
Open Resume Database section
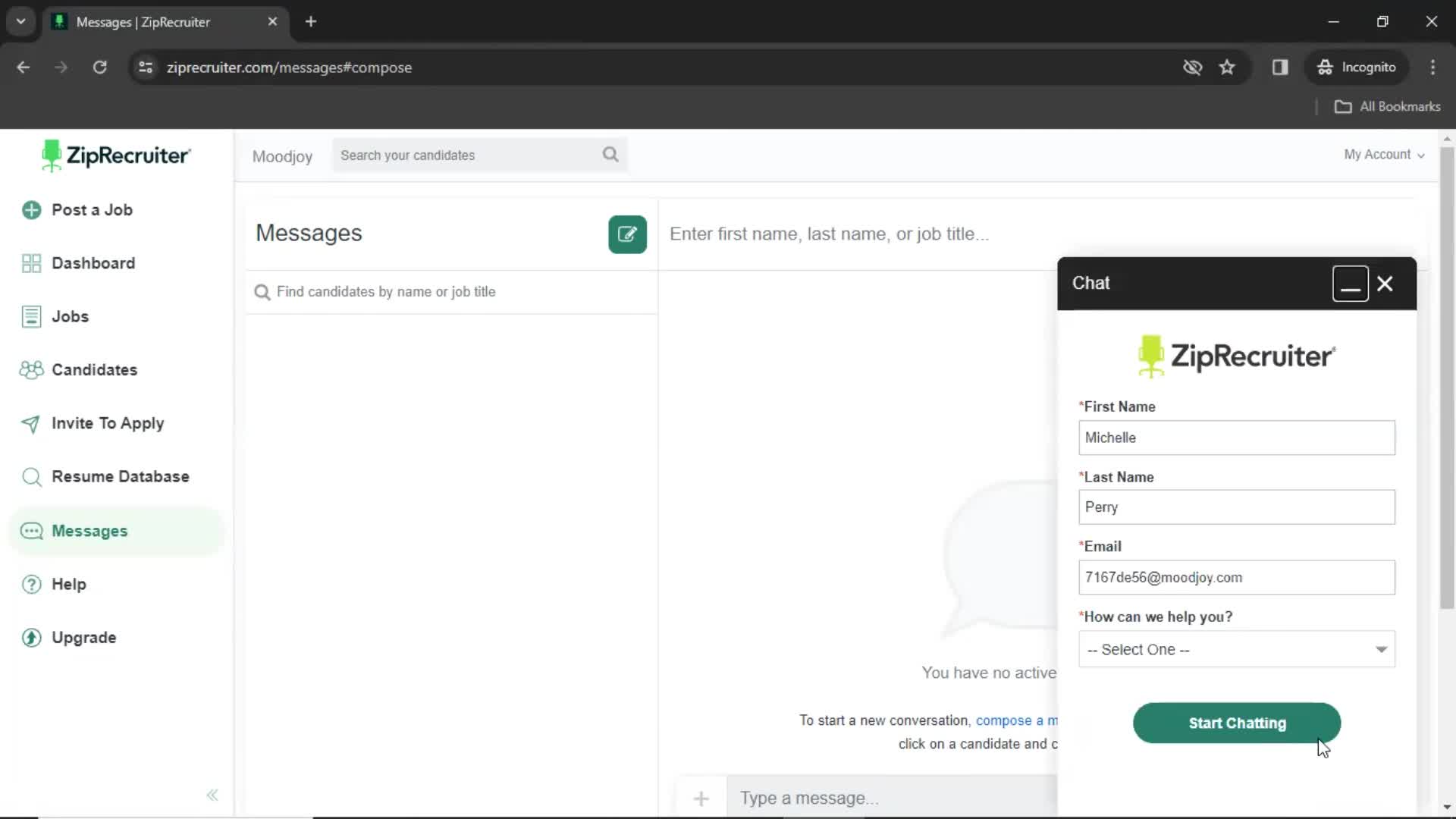120,477
